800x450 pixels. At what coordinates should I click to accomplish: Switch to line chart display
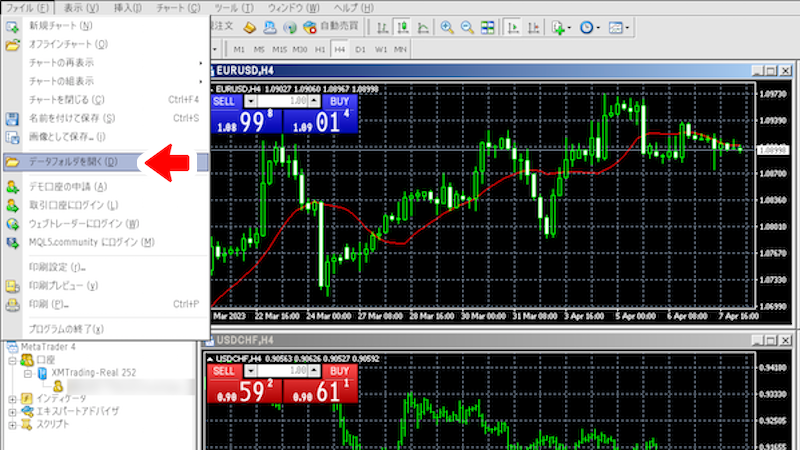(x=423, y=28)
